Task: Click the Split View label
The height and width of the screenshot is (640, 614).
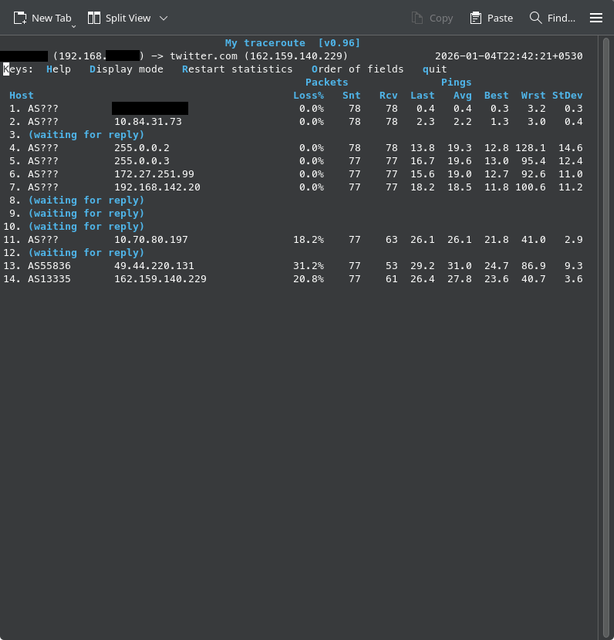Action: click(x=128, y=18)
